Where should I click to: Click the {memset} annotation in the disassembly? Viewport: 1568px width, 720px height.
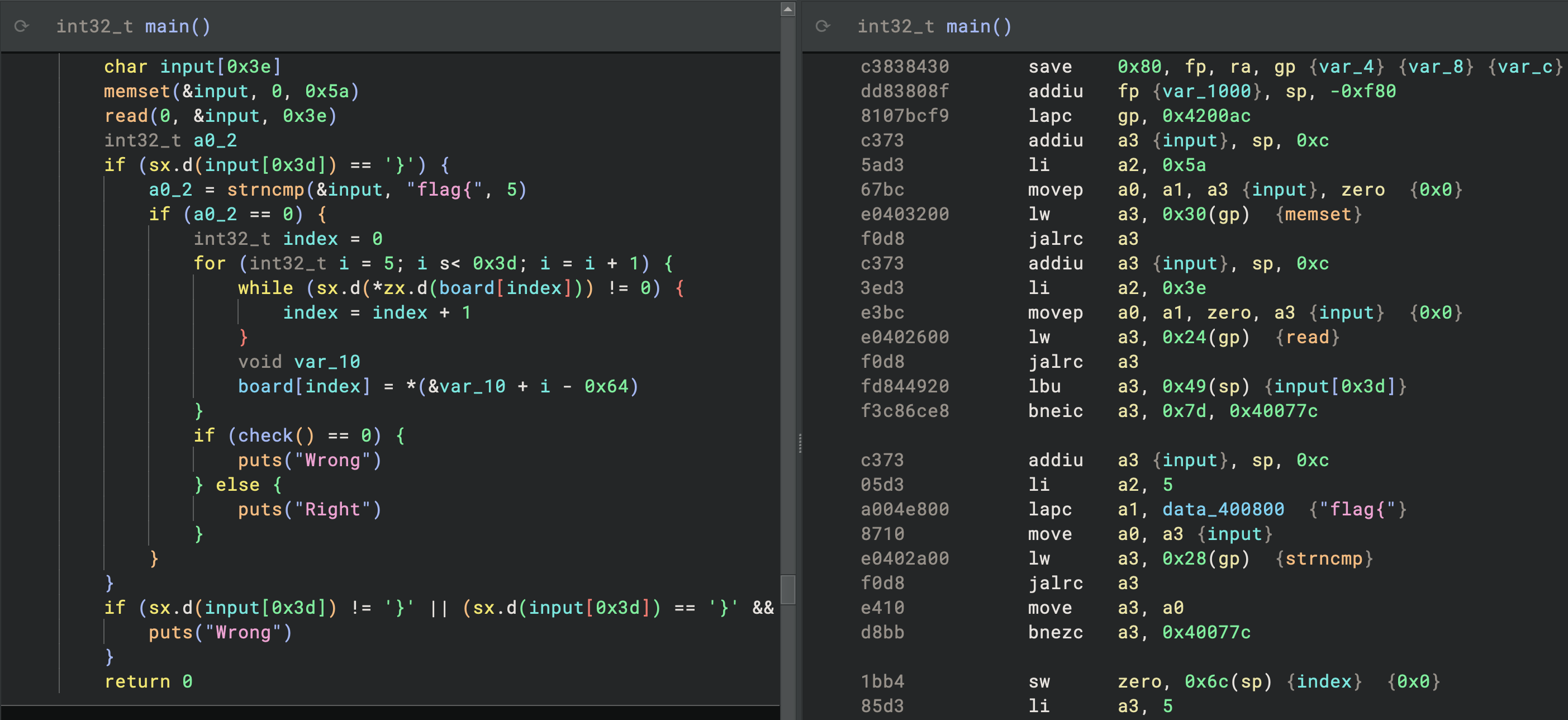pos(1318,215)
